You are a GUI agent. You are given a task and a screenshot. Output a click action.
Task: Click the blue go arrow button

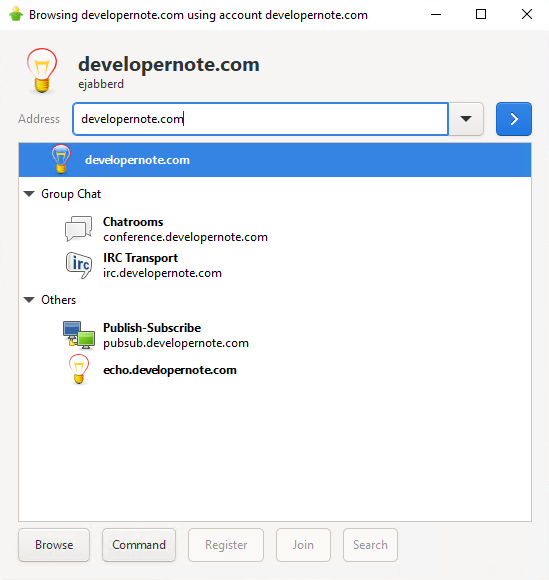click(x=513, y=119)
